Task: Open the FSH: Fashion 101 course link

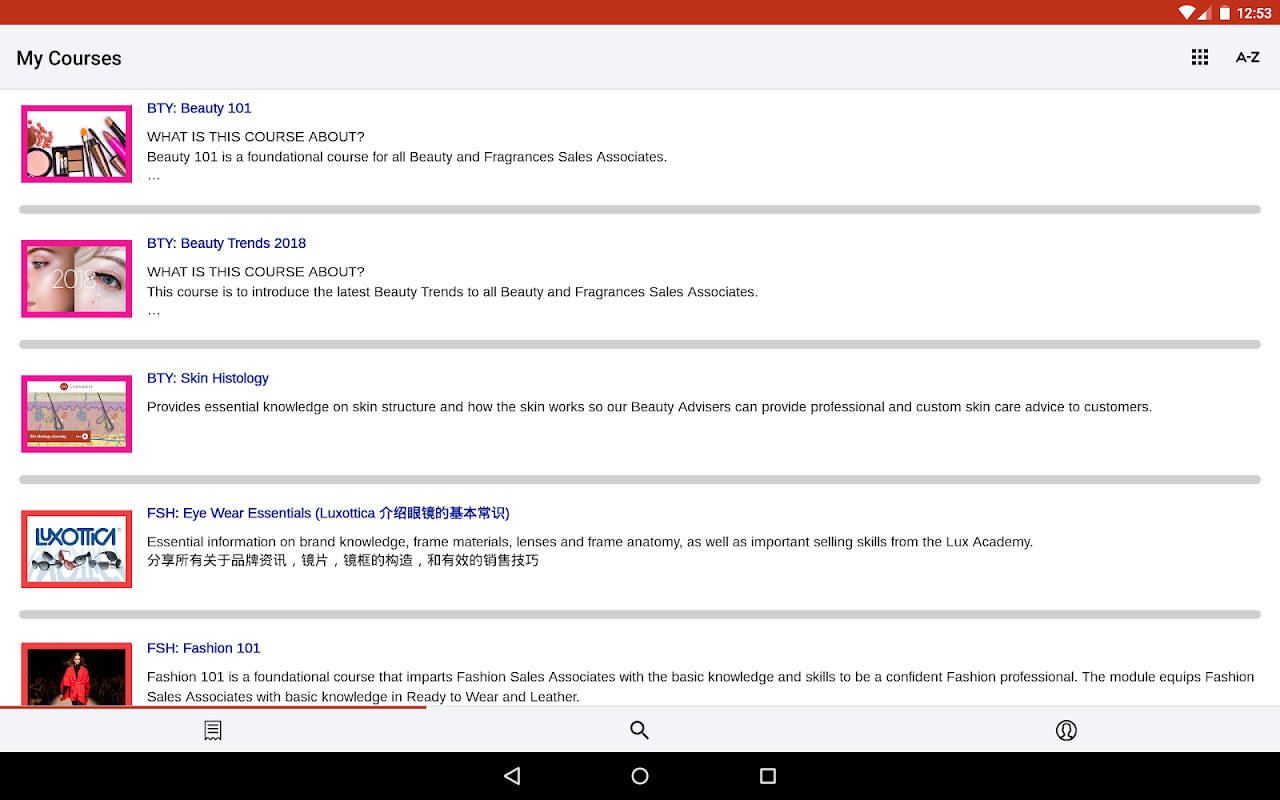Action: click(x=204, y=648)
